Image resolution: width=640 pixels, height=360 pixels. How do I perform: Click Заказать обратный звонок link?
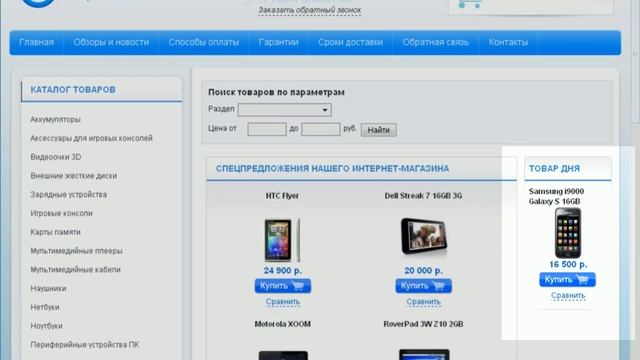pyautogui.click(x=309, y=10)
